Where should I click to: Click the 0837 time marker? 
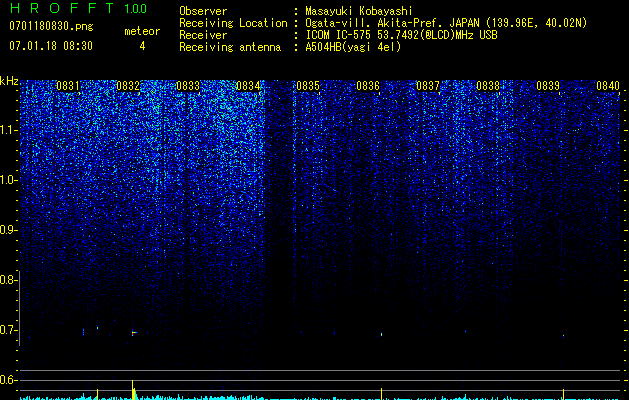tap(428, 86)
